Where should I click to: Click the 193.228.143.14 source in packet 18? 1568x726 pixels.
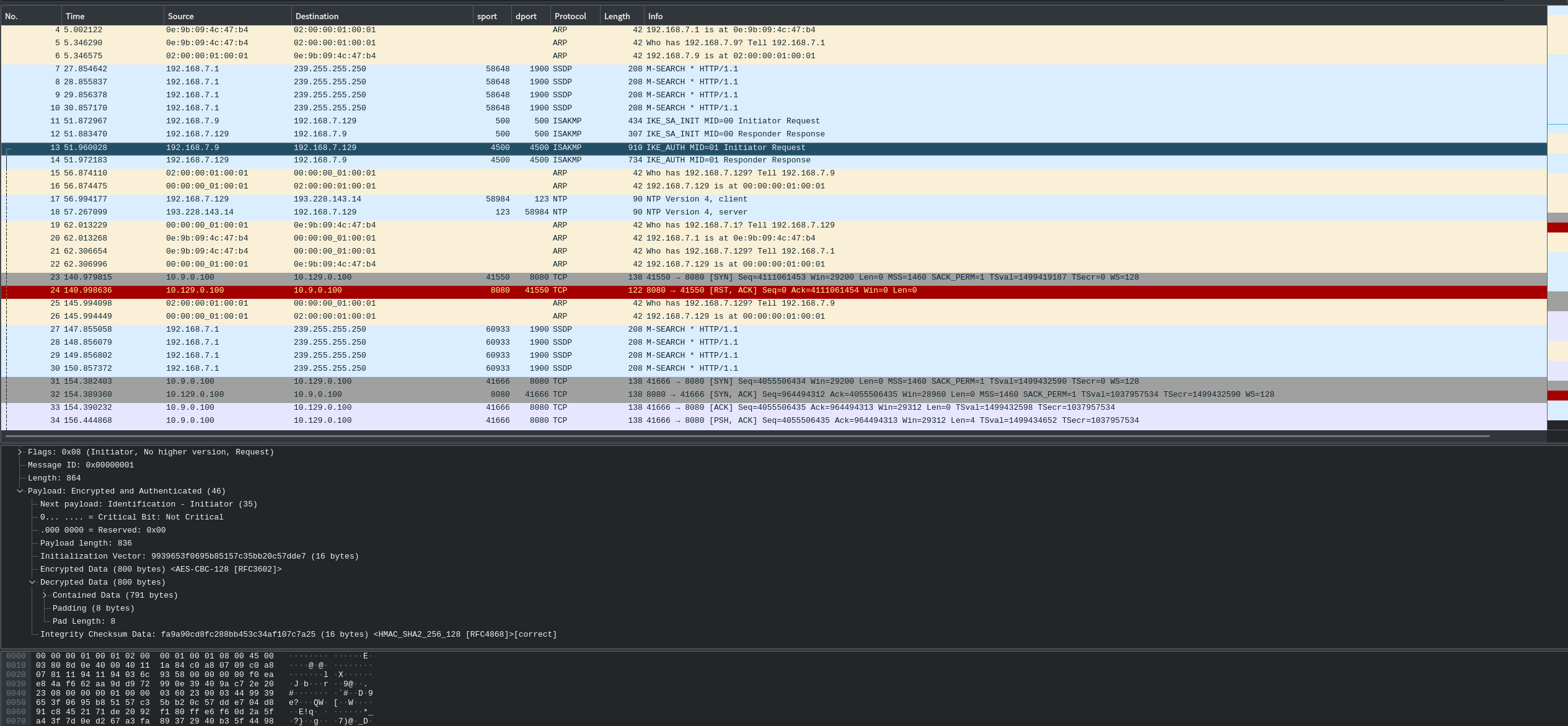[200, 212]
